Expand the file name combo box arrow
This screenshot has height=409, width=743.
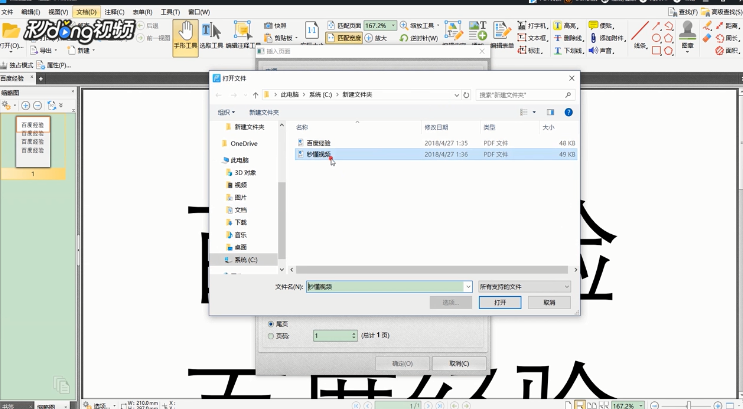(468, 287)
